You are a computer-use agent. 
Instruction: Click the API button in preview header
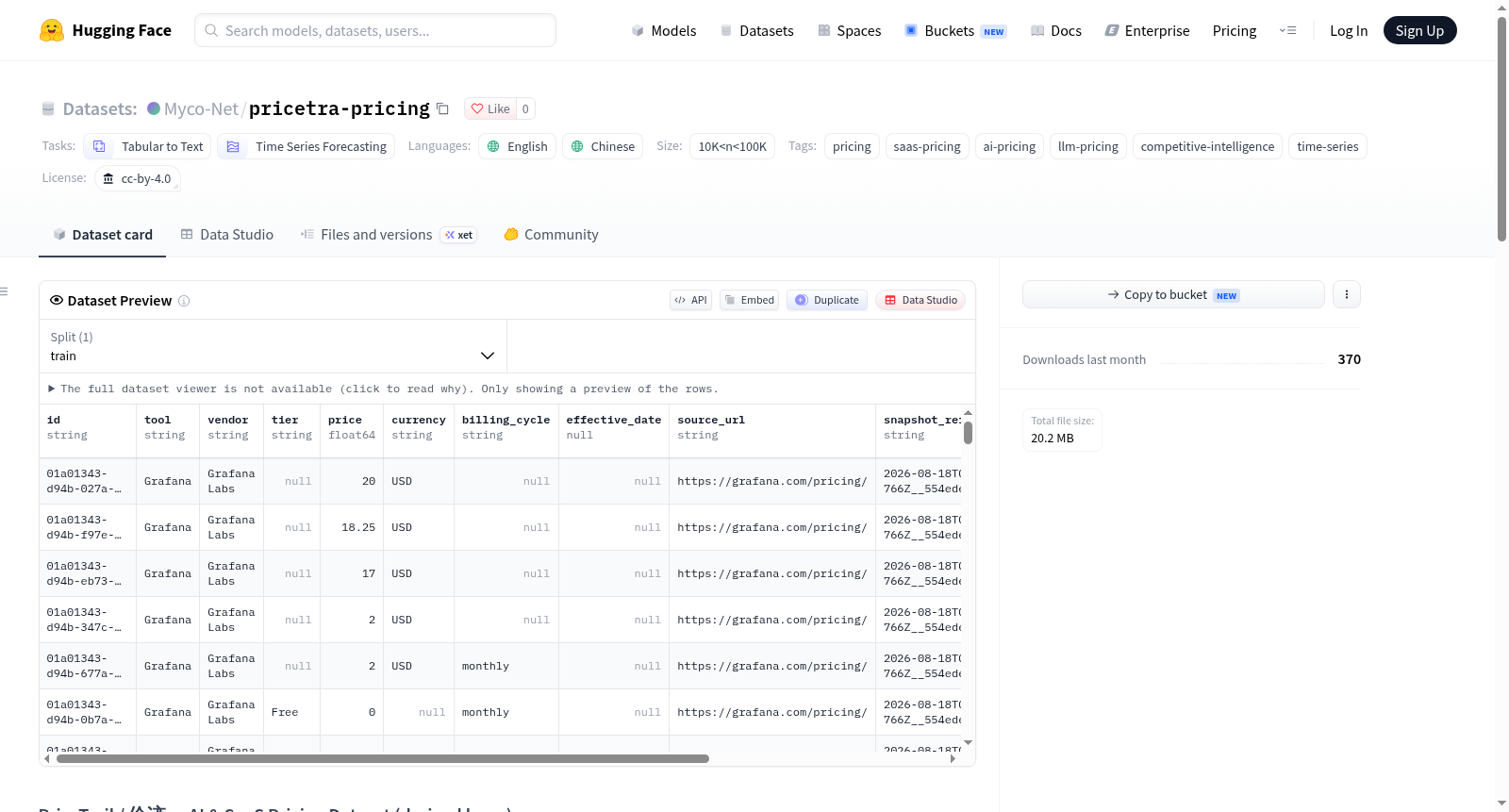pos(690,300)
